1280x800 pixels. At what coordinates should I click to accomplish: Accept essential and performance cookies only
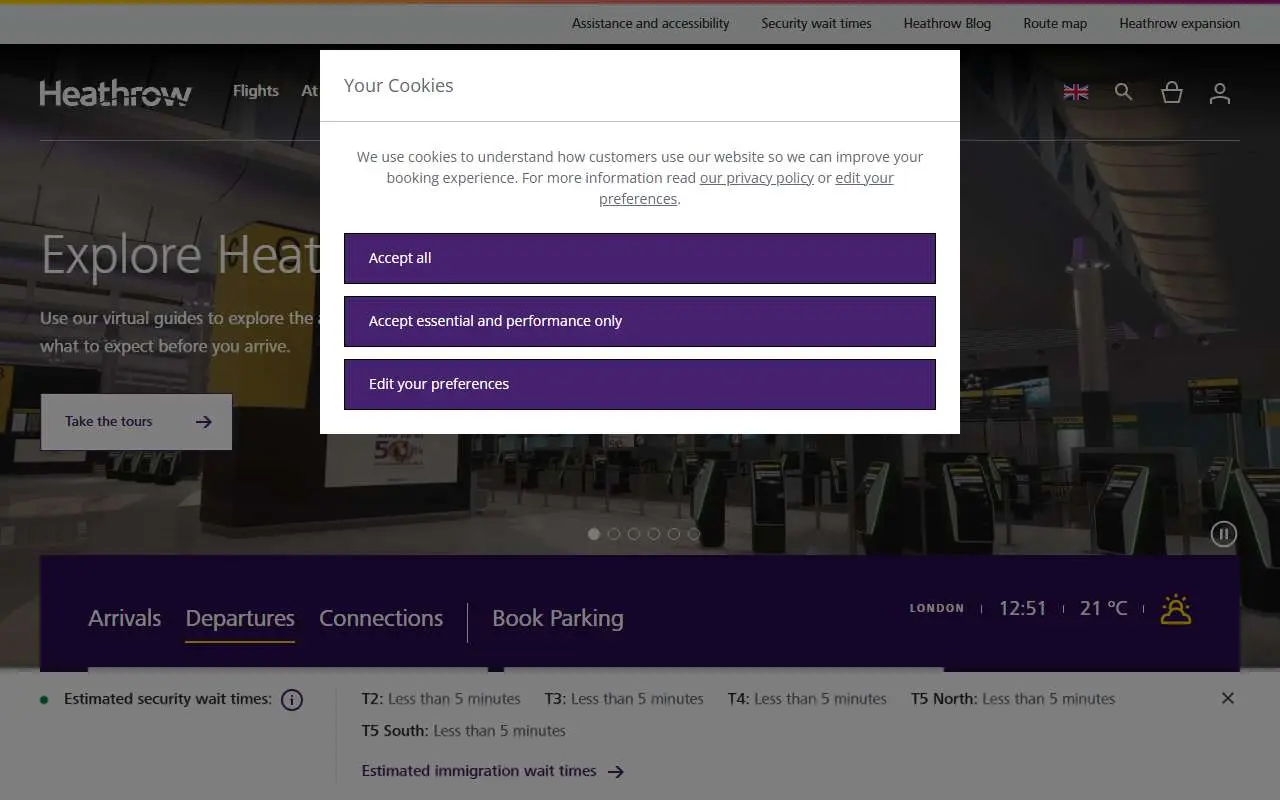click(x=640, y=321)
